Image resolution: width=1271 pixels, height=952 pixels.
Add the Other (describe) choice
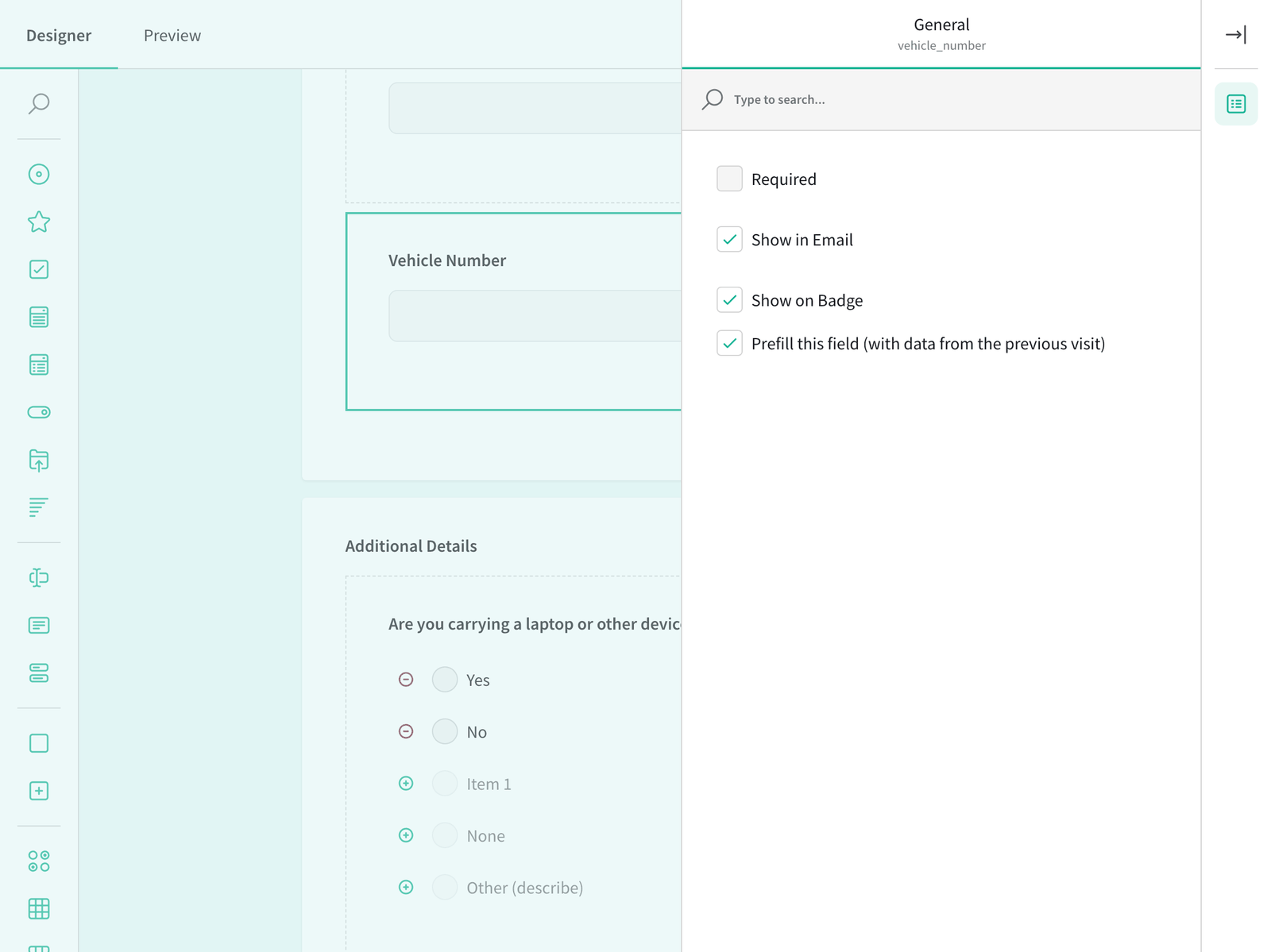pyautogui.click(x=406, y=887)
